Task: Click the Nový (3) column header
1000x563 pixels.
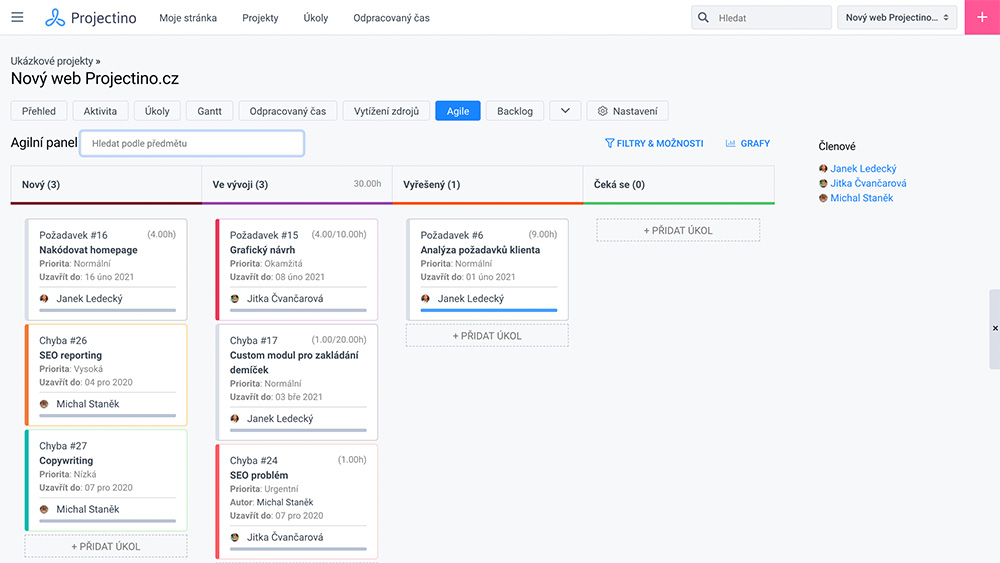Action: (106, 184)
